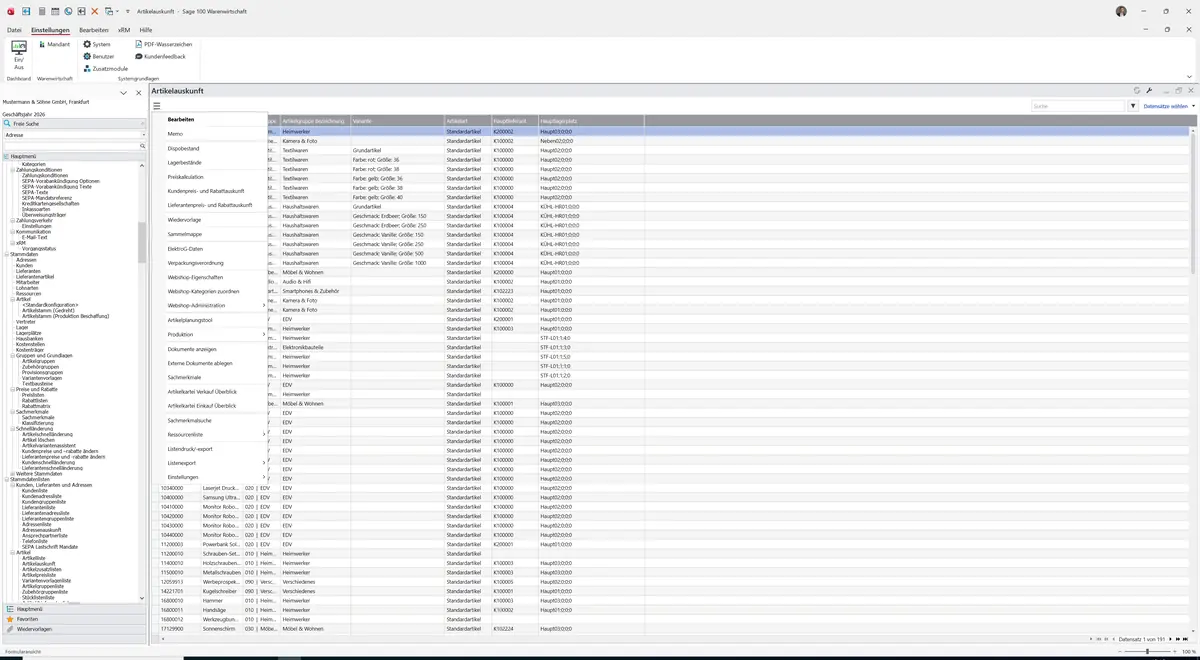Open the hamburger menu in Artikelauskunft
The width and height of the screenshot is (1200, 660).
pos(157,105)
